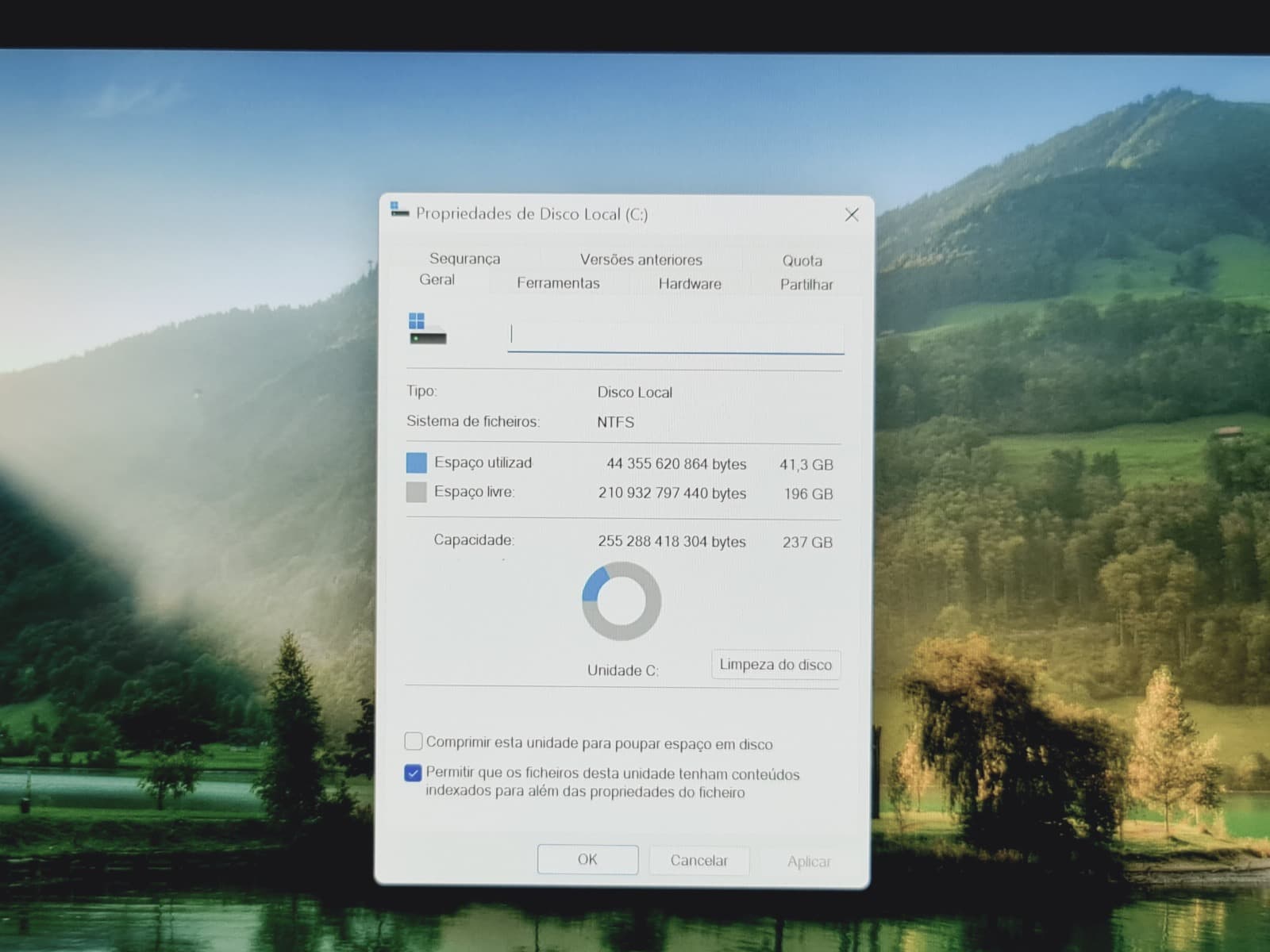Select the '210 932 797 440 bytes' value
Image resolution: width=1270 pixels, height=952 pixels.
[672, 493]
